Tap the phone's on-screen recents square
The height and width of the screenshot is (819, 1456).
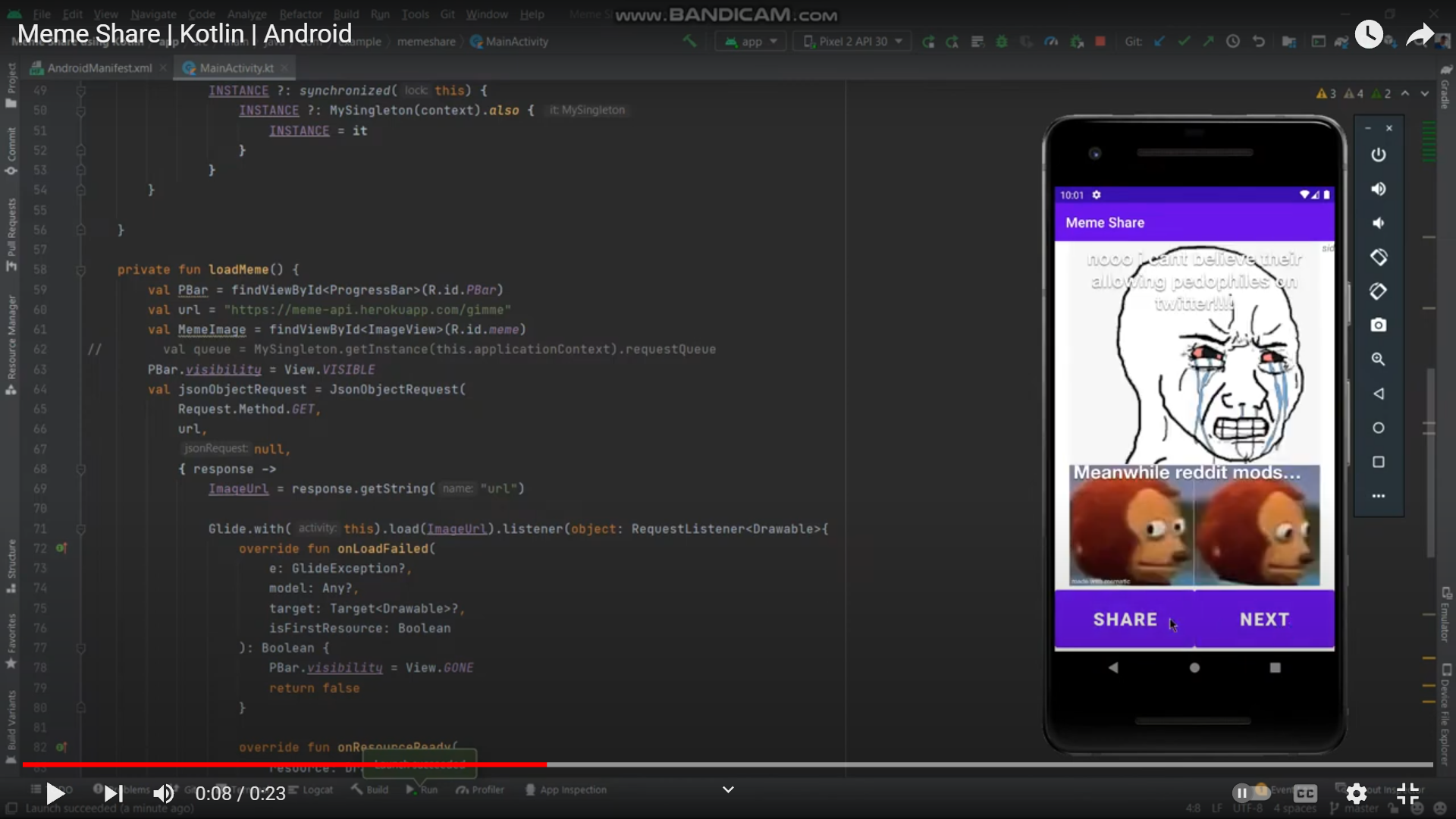pyautogui.click(x=1276, y=667)
